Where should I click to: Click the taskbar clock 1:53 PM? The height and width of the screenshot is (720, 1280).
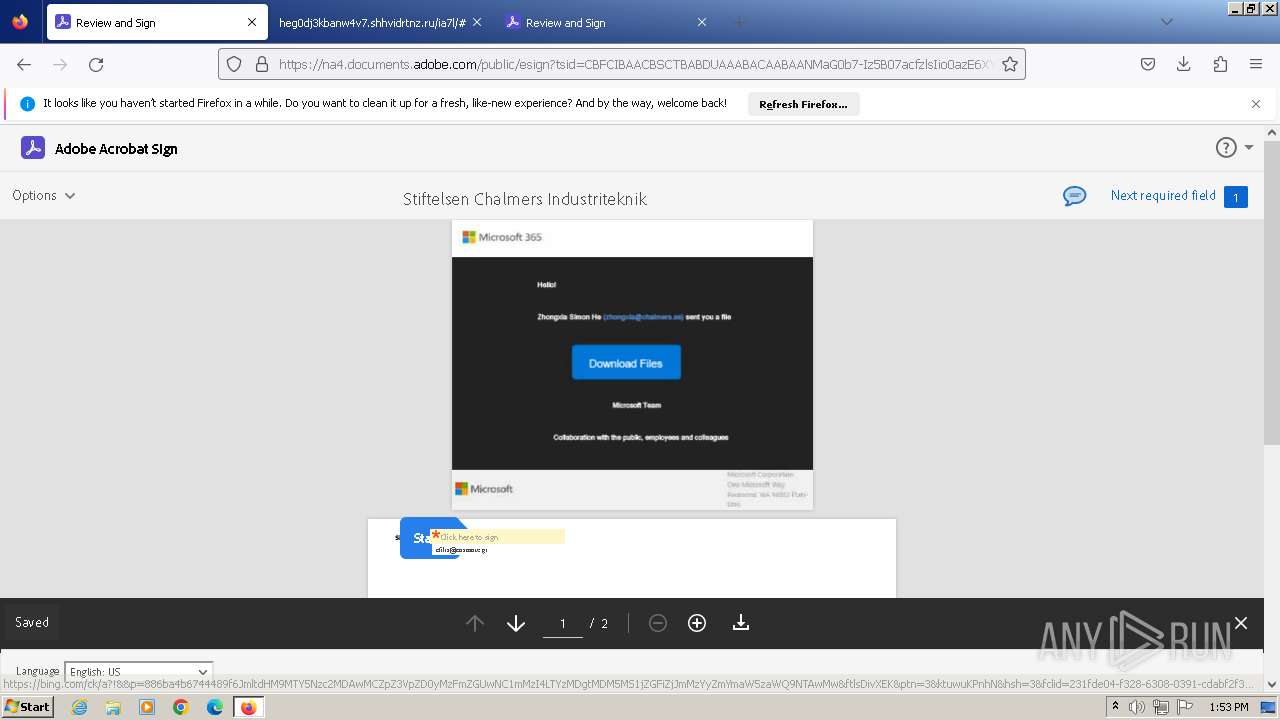click(1228, 707)
